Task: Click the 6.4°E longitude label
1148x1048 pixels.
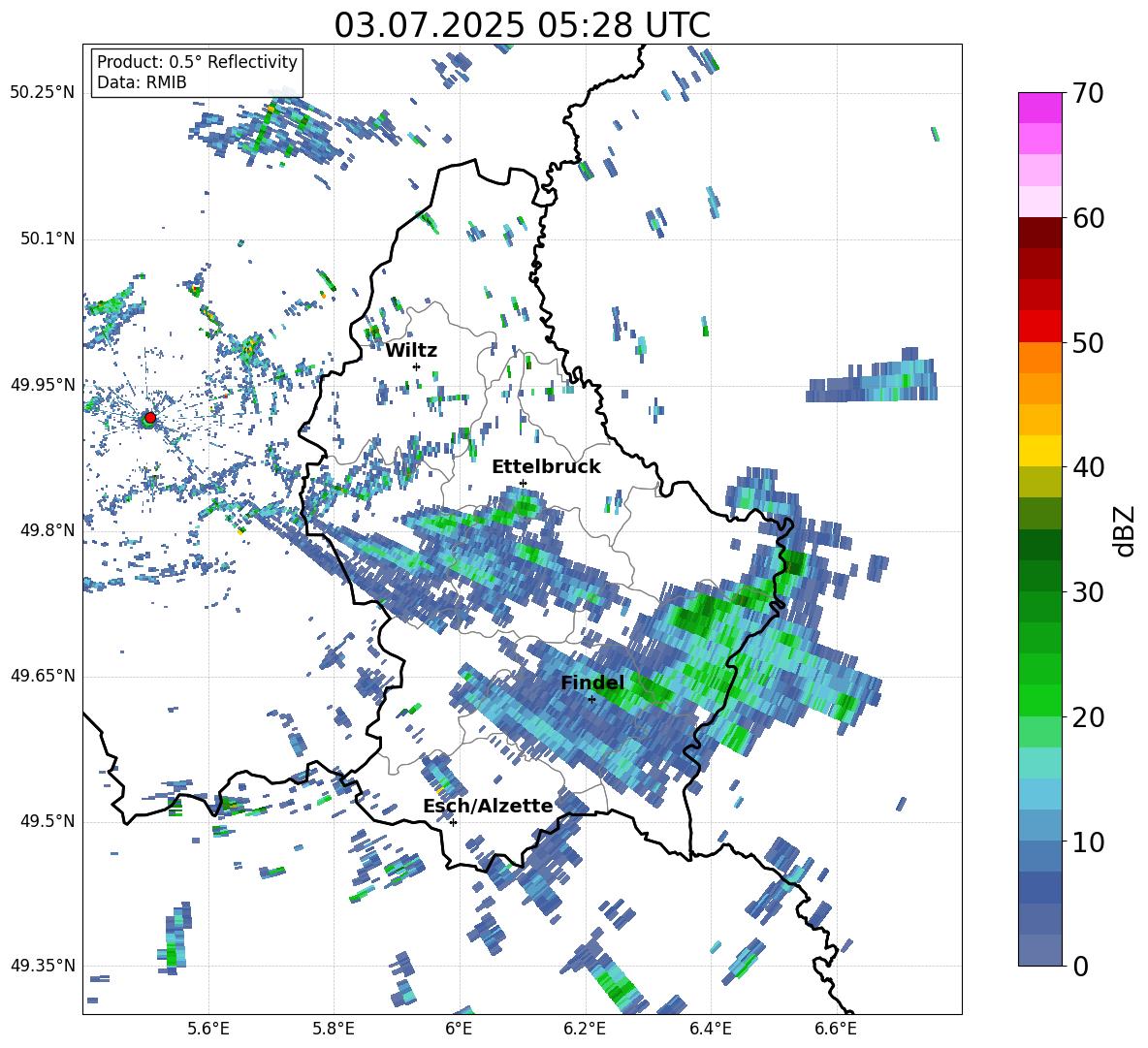Action: click(710, 1030)
